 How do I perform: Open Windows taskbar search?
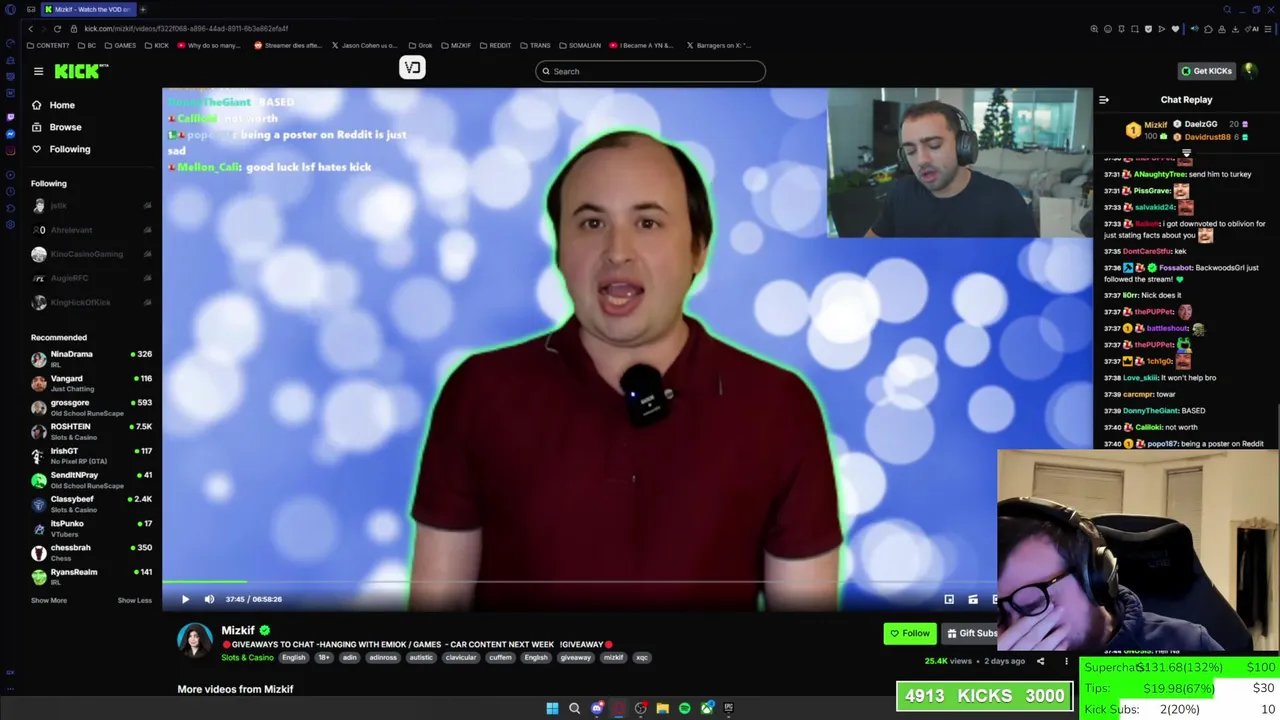coord(574,708)
